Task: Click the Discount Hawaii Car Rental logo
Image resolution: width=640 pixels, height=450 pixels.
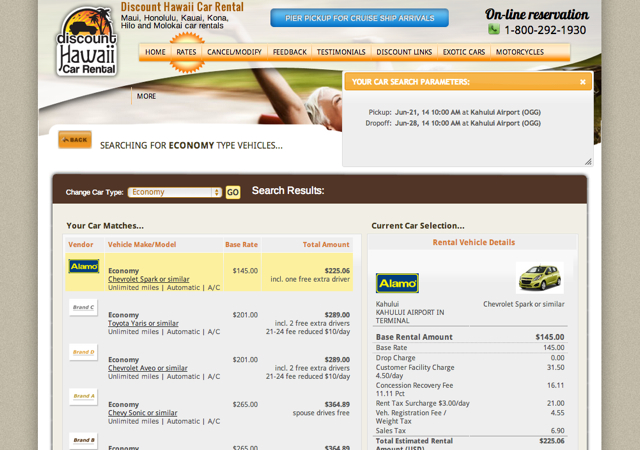Action: (87, 41)
